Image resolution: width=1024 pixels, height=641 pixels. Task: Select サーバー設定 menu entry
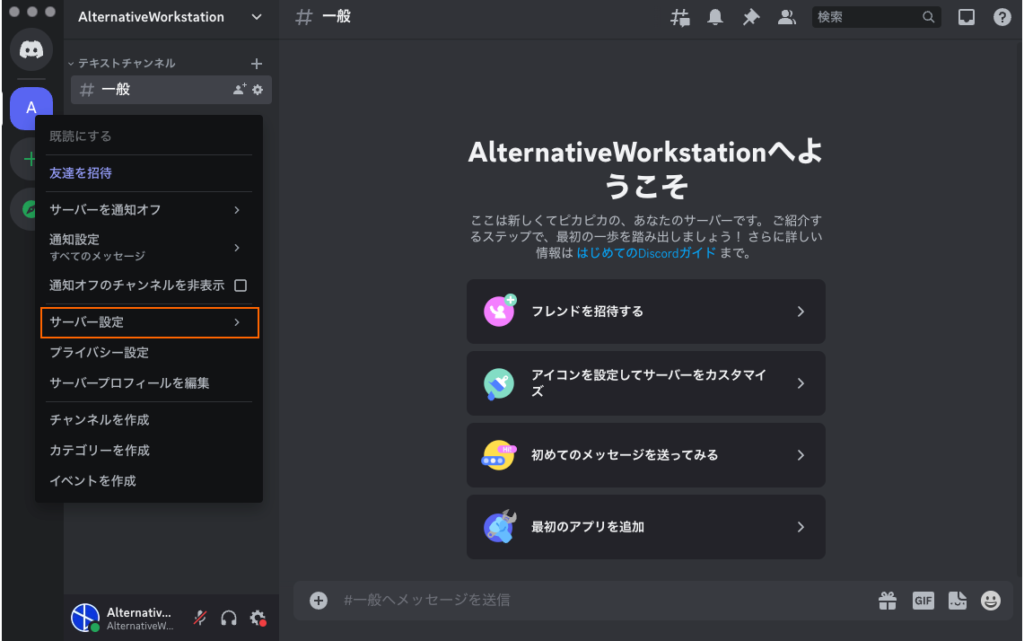click(148, 322)
